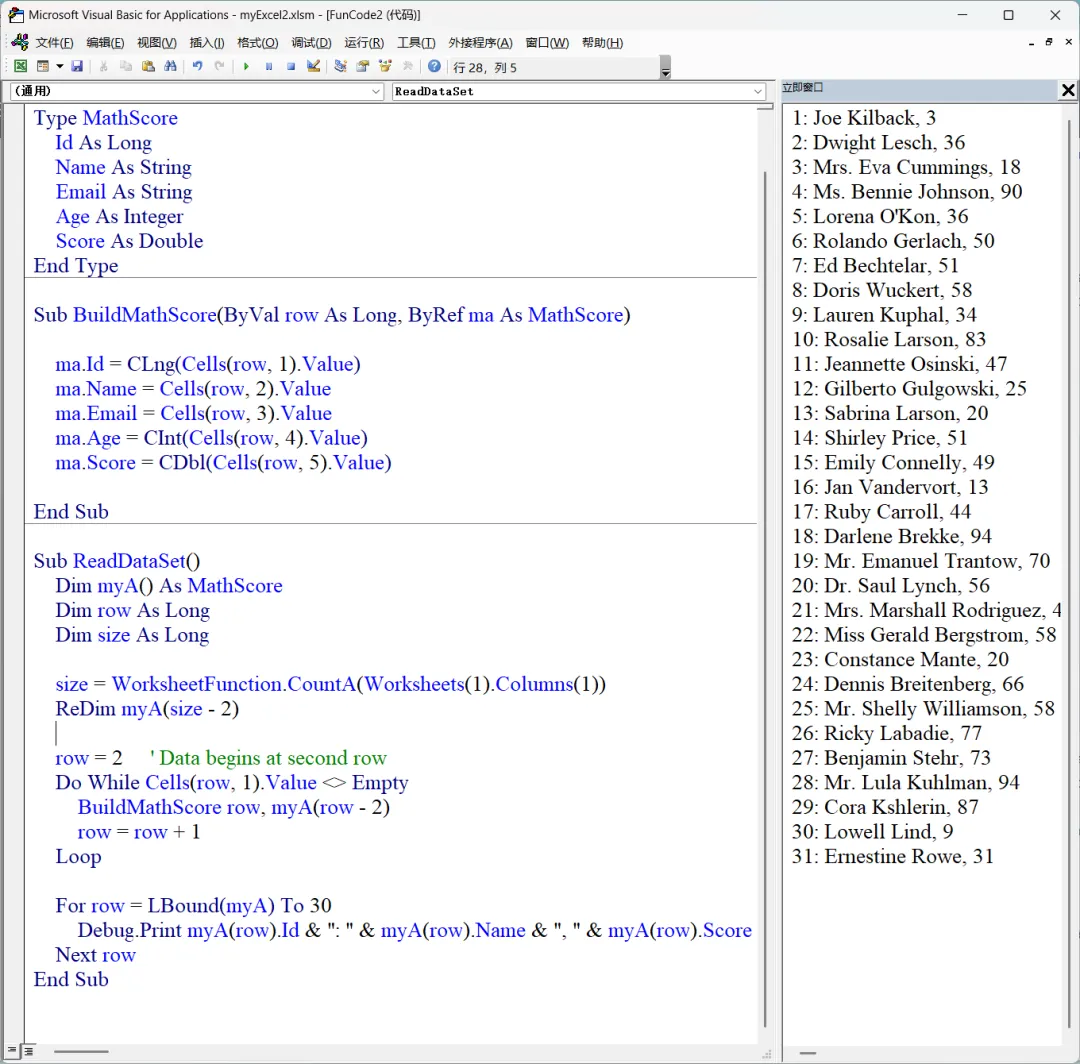Click the 'Sub BuildMathScore' declaration line
This screenshot has height=1064, width=1080.
332,315
